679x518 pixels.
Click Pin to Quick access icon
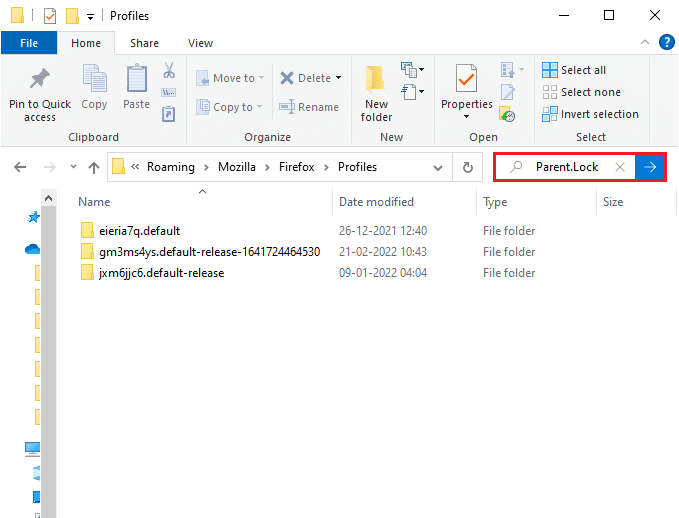[39, 79]
